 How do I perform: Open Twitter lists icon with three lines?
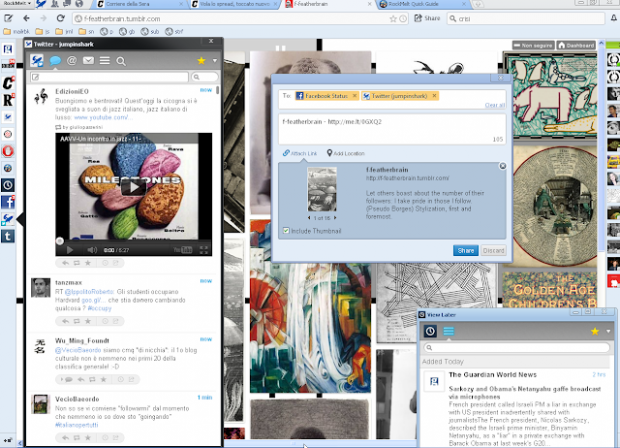click(104, 60)
